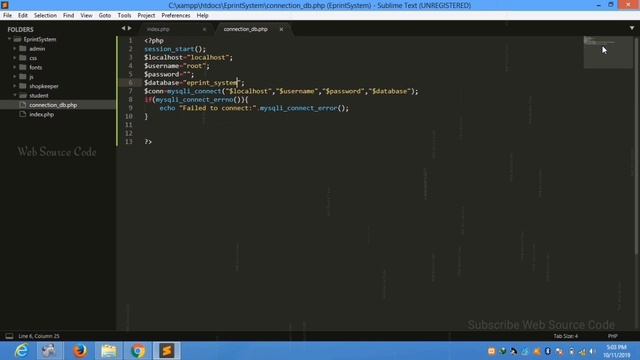The image size is (640, 360).
Task: Select the css folder icon
Action: 23,58
